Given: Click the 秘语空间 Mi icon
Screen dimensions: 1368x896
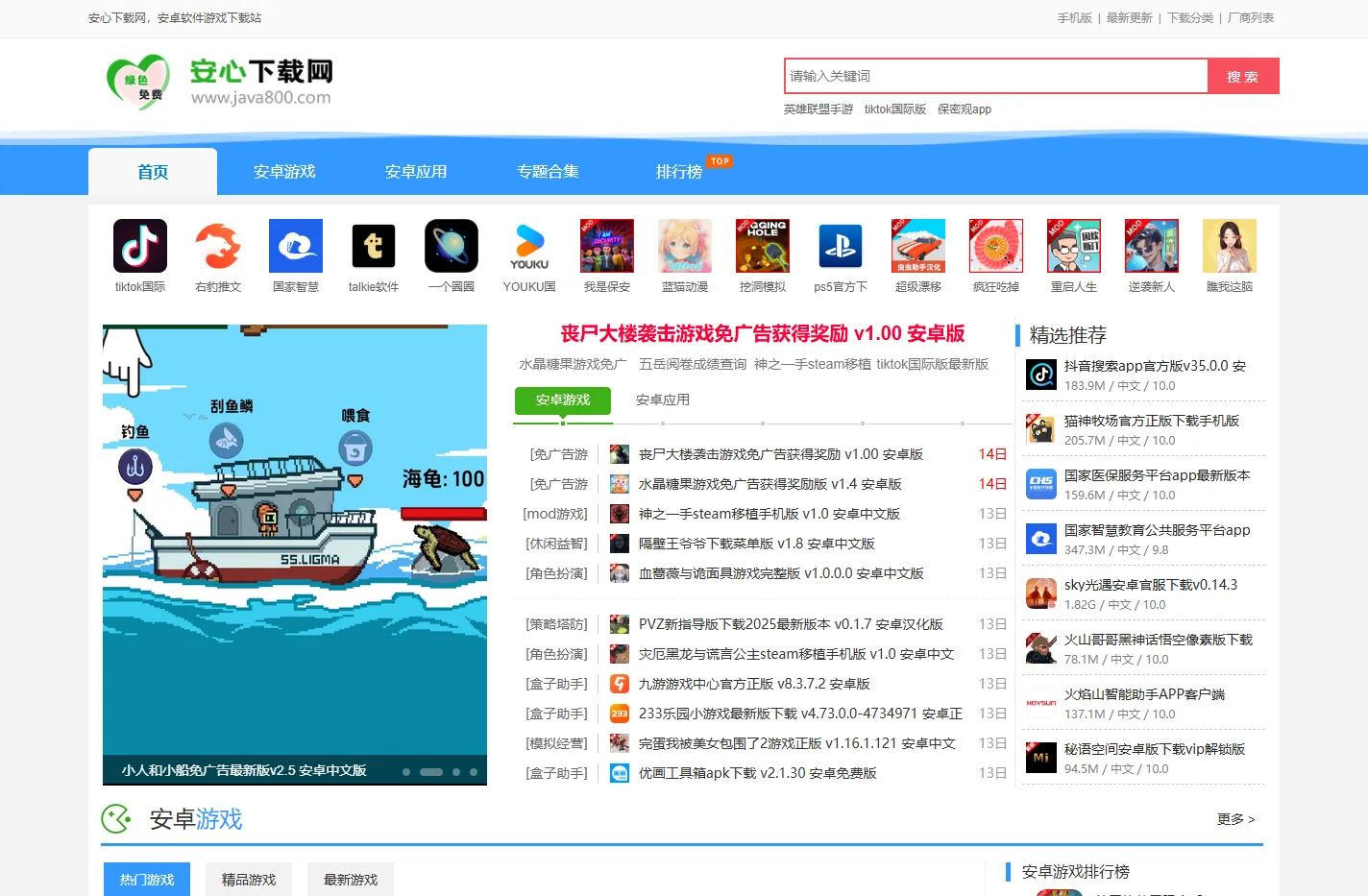Looking at the screenshot, I should 1041,758.
